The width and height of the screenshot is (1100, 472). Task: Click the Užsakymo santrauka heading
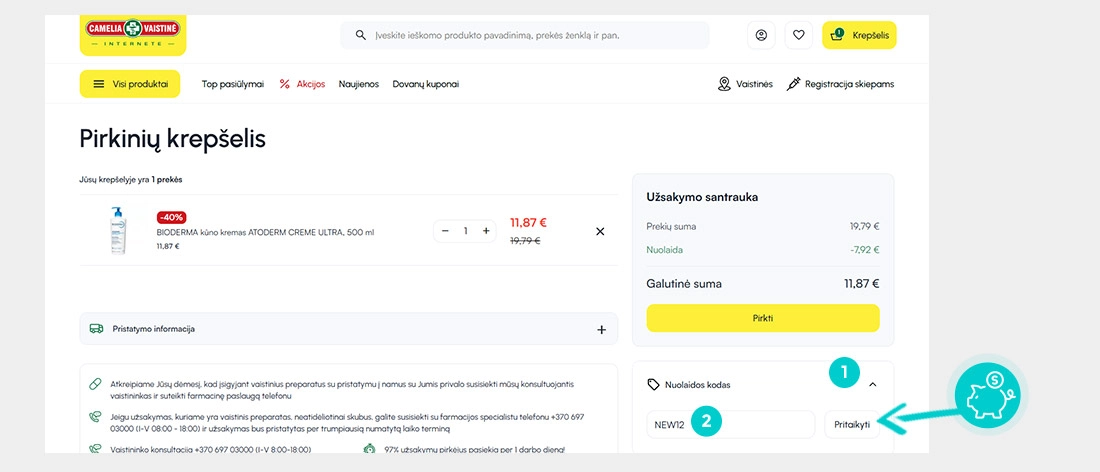[702, 197]
